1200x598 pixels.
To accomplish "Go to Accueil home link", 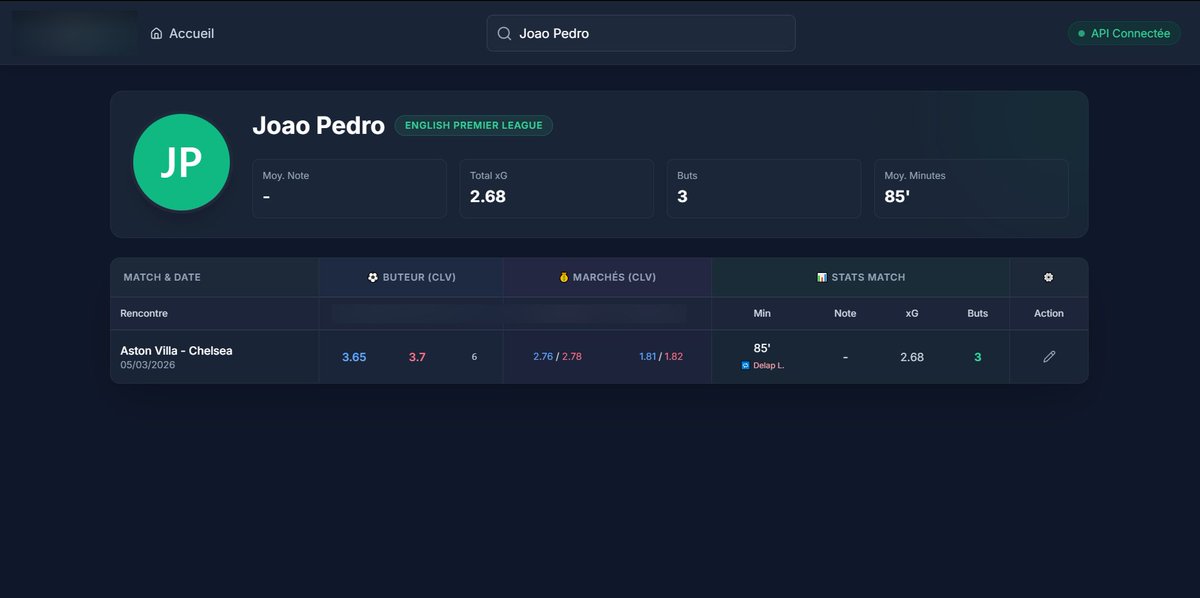I will coord(182,33).
